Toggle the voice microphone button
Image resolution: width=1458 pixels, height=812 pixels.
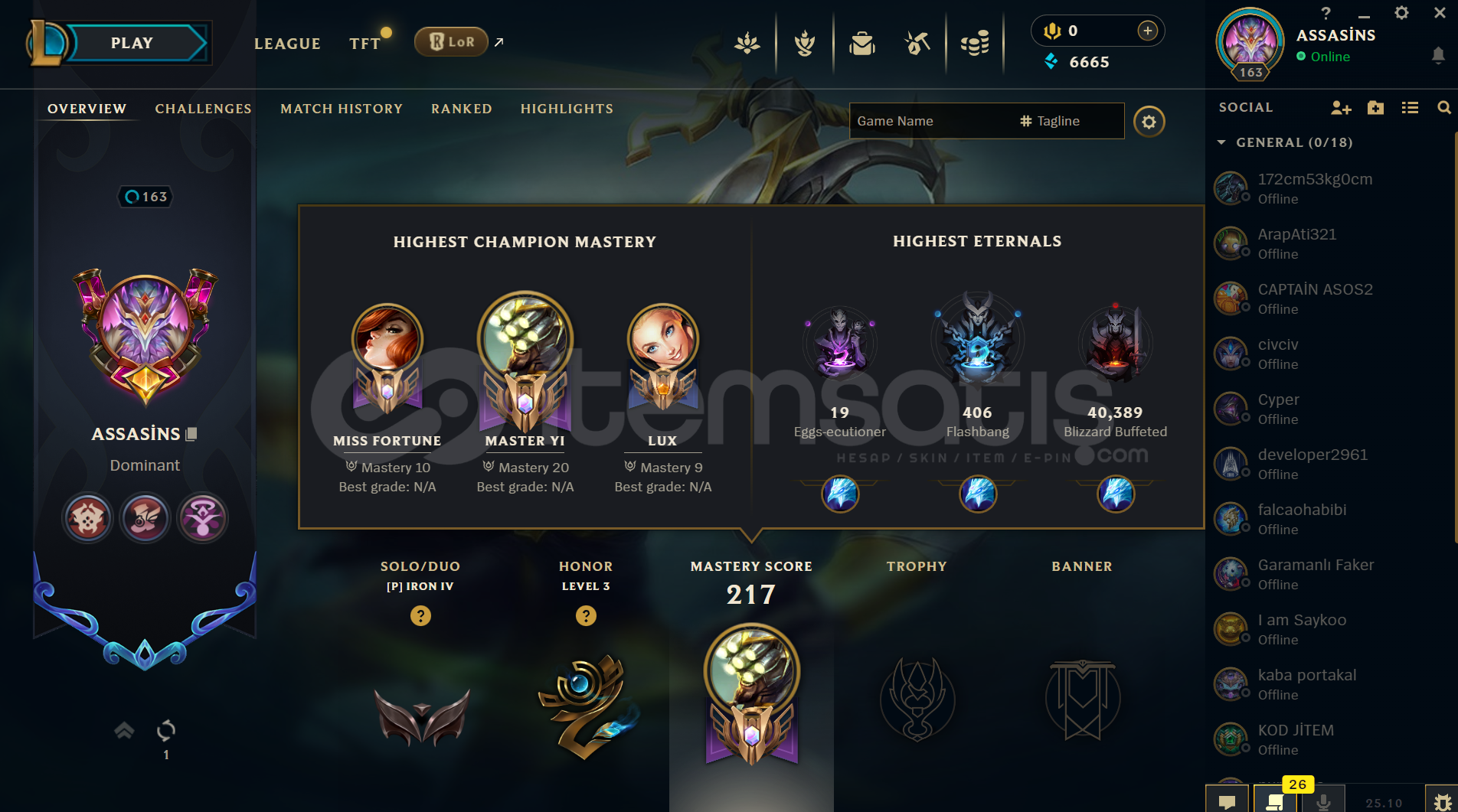[x=1322, y=801]
